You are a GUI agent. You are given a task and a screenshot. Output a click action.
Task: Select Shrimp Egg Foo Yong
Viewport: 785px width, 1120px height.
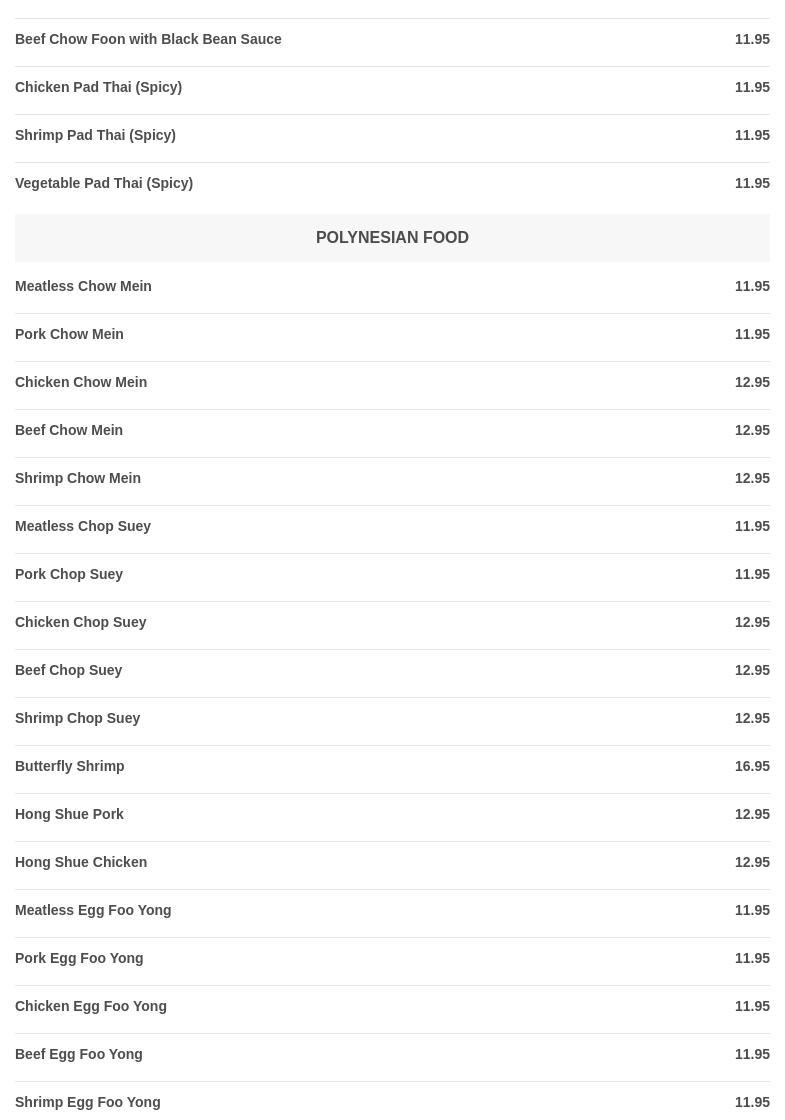point(88,1102)
